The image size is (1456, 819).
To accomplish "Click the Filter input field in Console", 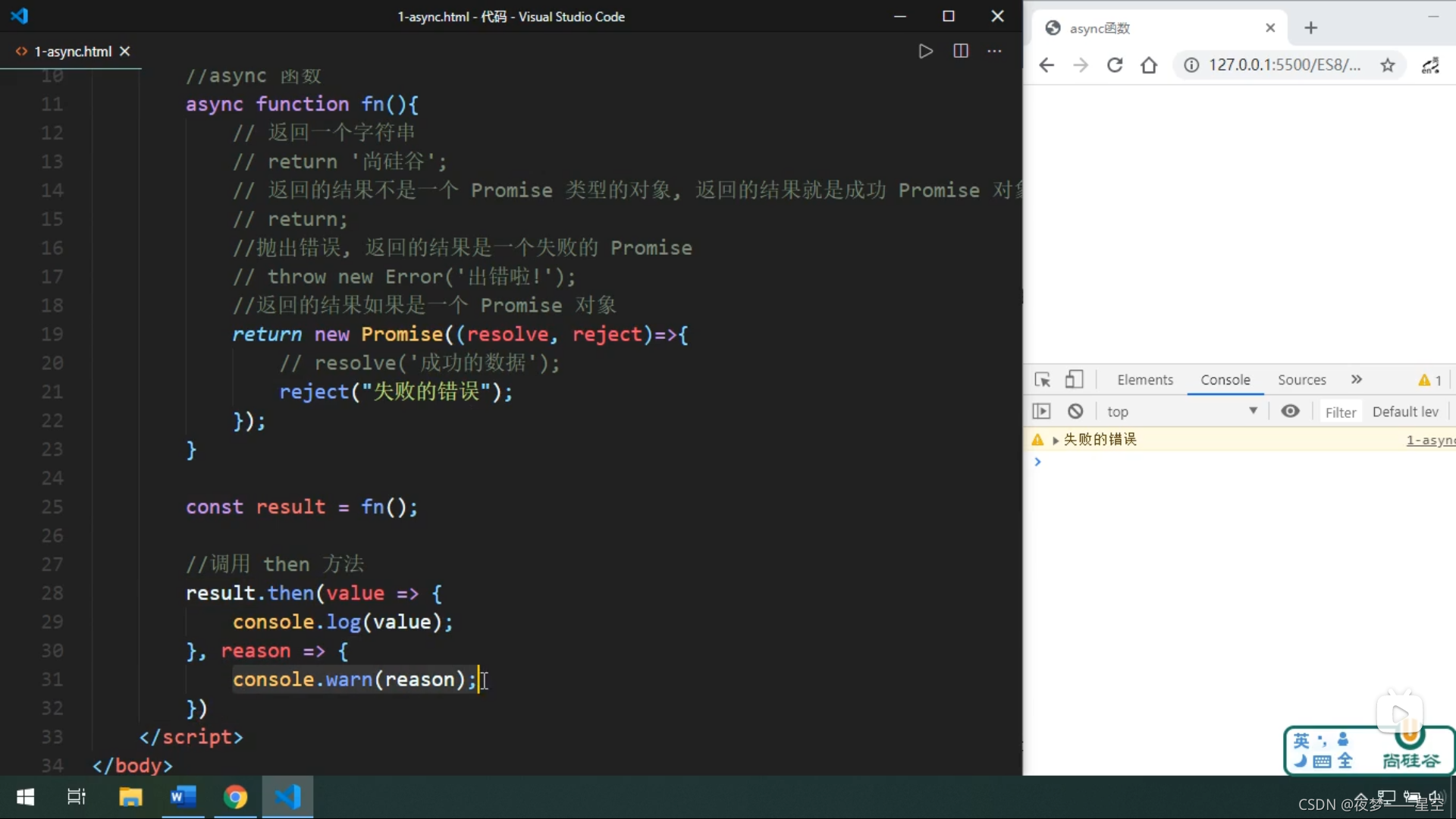I will (1340, 411).
